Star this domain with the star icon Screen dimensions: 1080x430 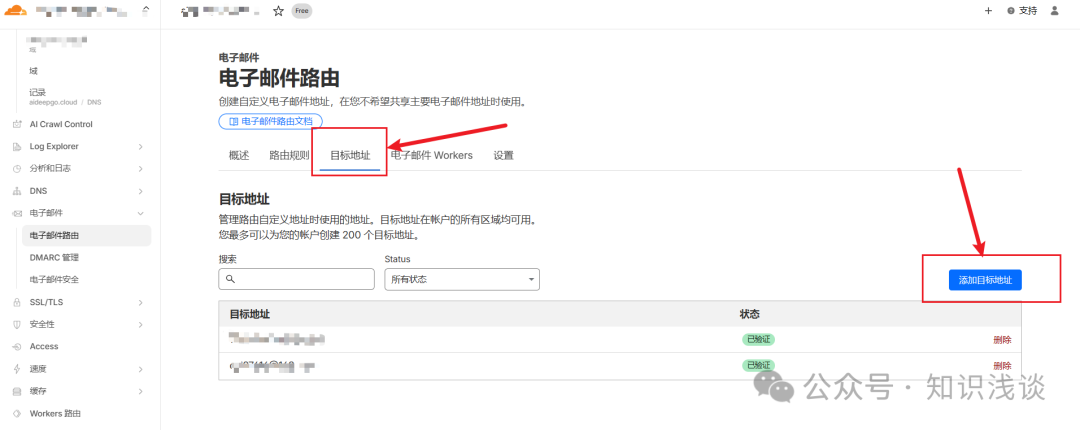278,11
